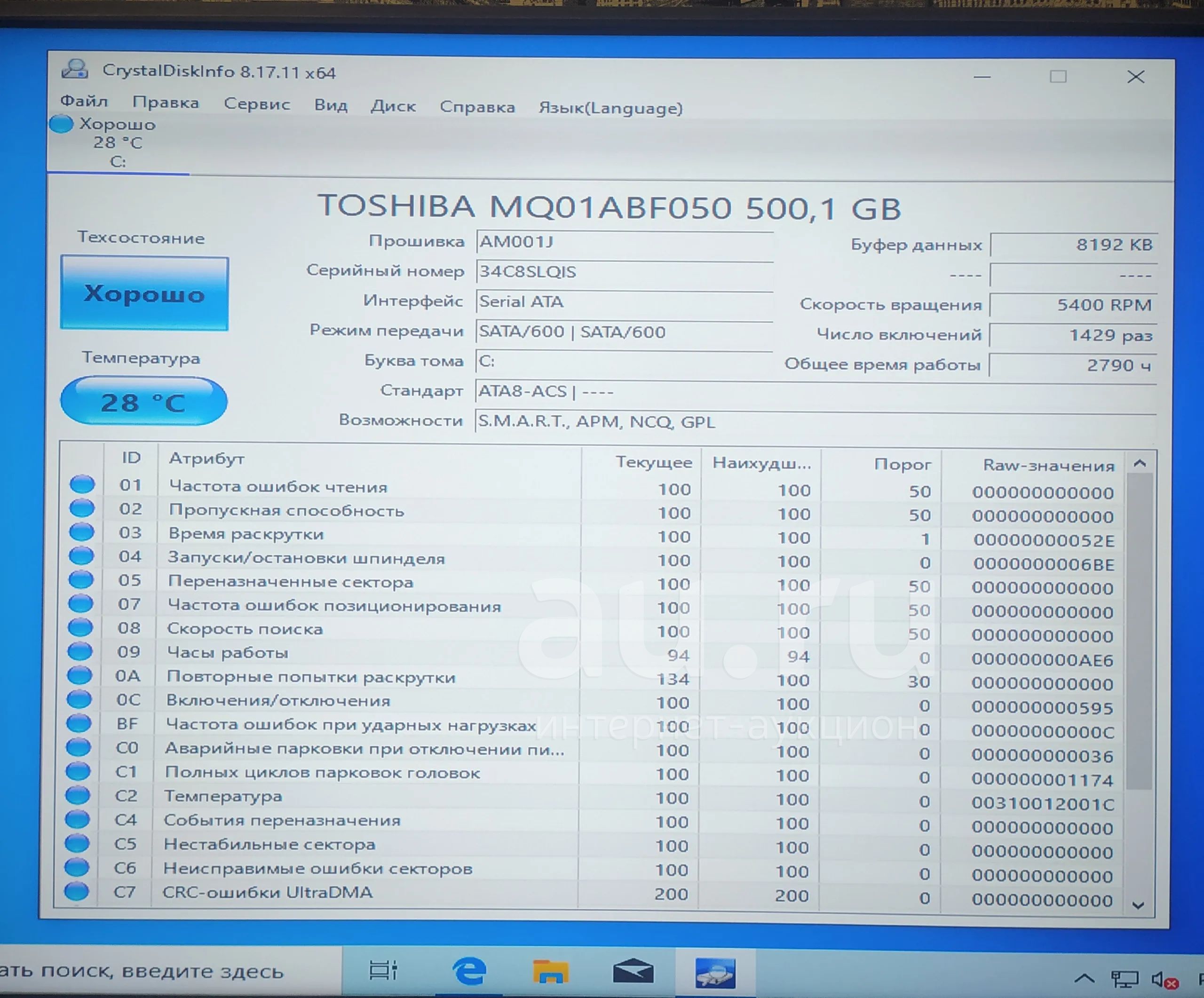The height and width of the screenshot is (998, 1204).
Task: Select the Частота ошибок позиционирования attribute text
Action: [334, 606]
